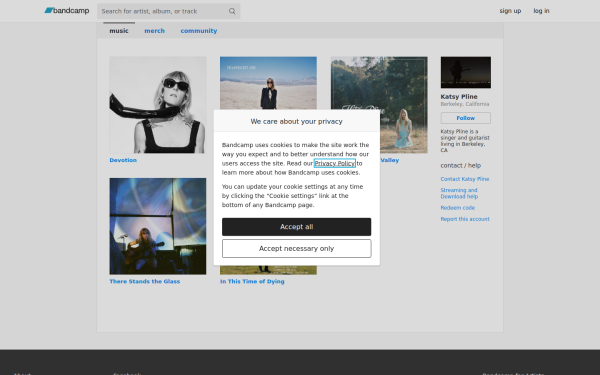Follow Katsy Pline
The image size is (600, 375).
[x=466, y=118]
